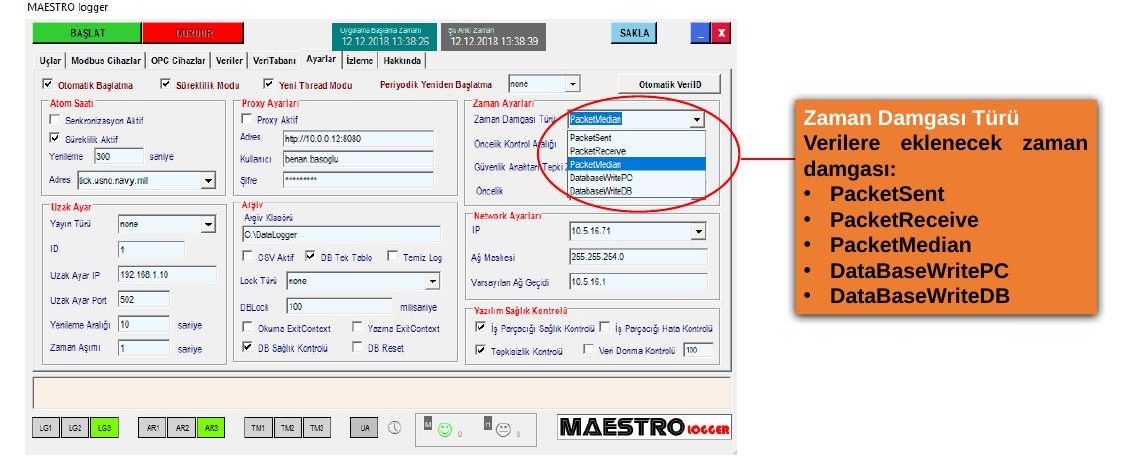Switch to the Modbus Cihazlar tab
The width and height of the screenshot is (1134, 464).
click(x=106, y=61)
